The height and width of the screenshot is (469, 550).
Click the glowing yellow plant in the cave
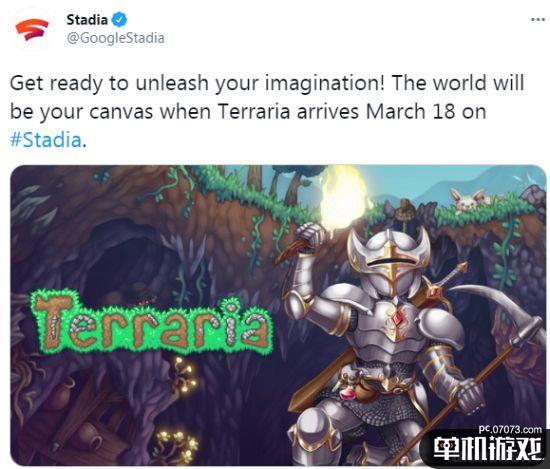[x=185, y=374]
